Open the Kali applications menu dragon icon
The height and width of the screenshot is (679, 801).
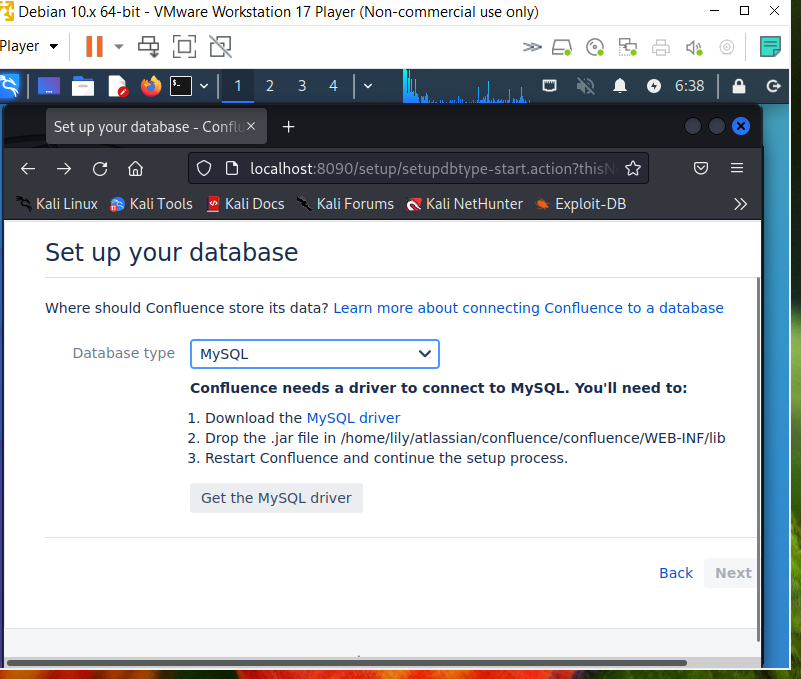pos(9,86)
